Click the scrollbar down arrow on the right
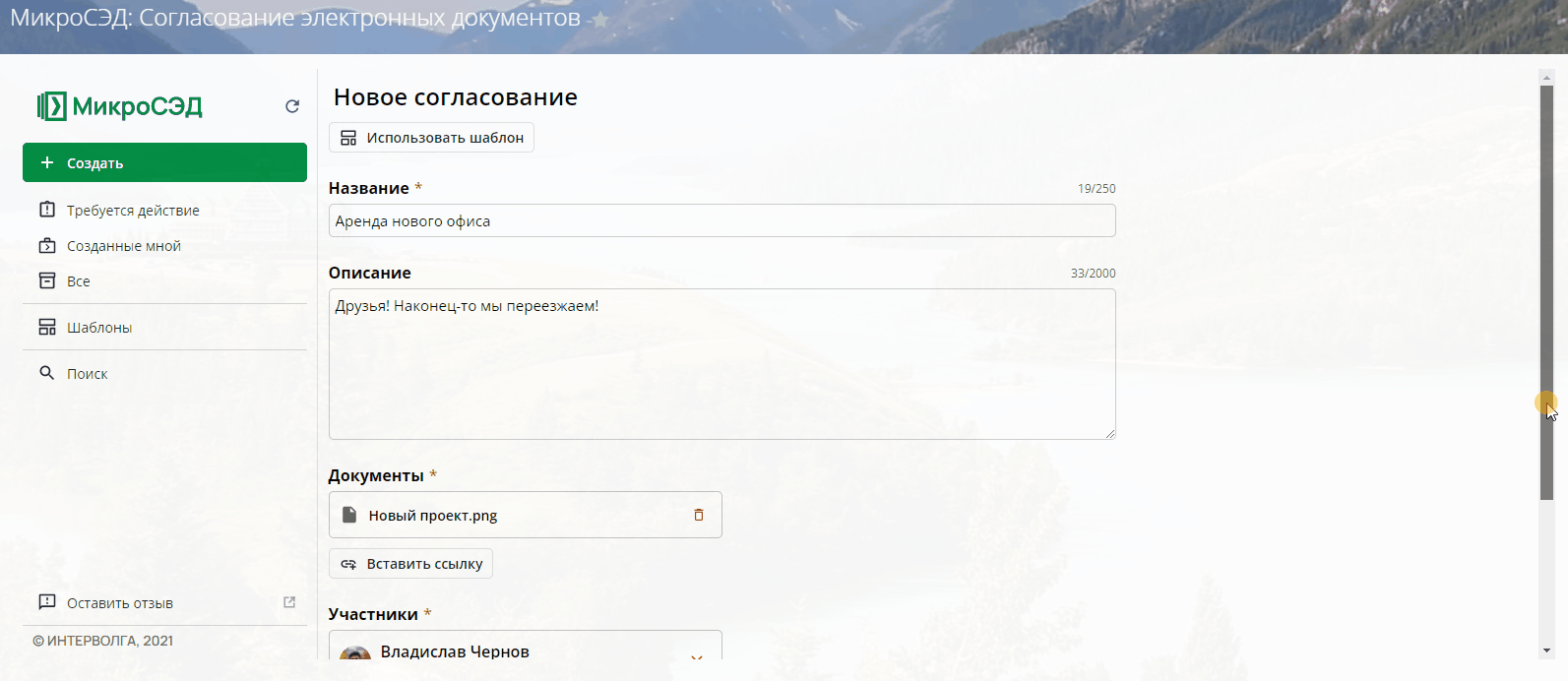1568x681 pixels. coord(1546,650)
